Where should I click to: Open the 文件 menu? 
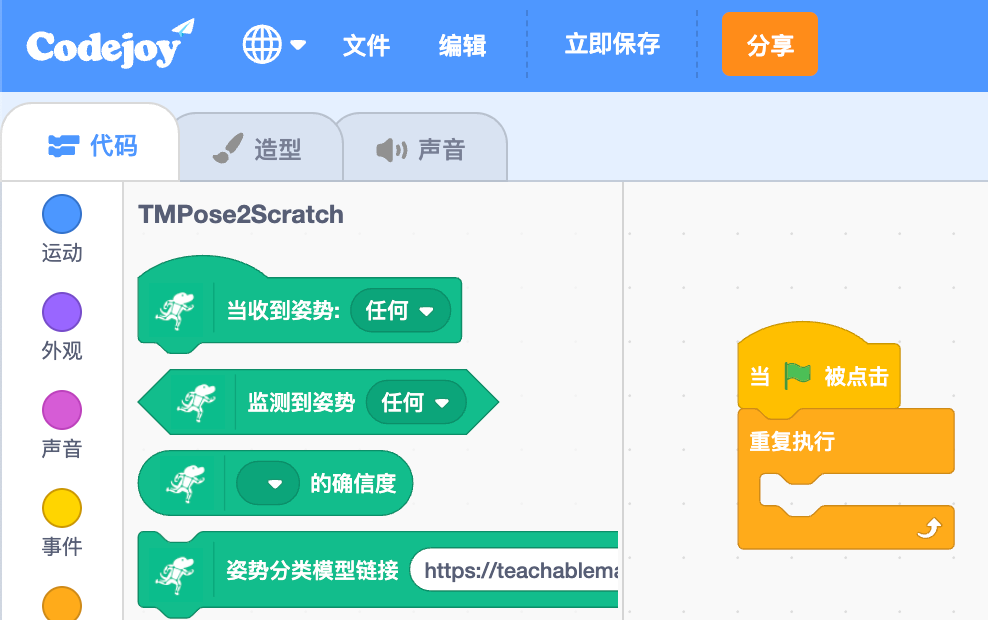tap(366, 45)
